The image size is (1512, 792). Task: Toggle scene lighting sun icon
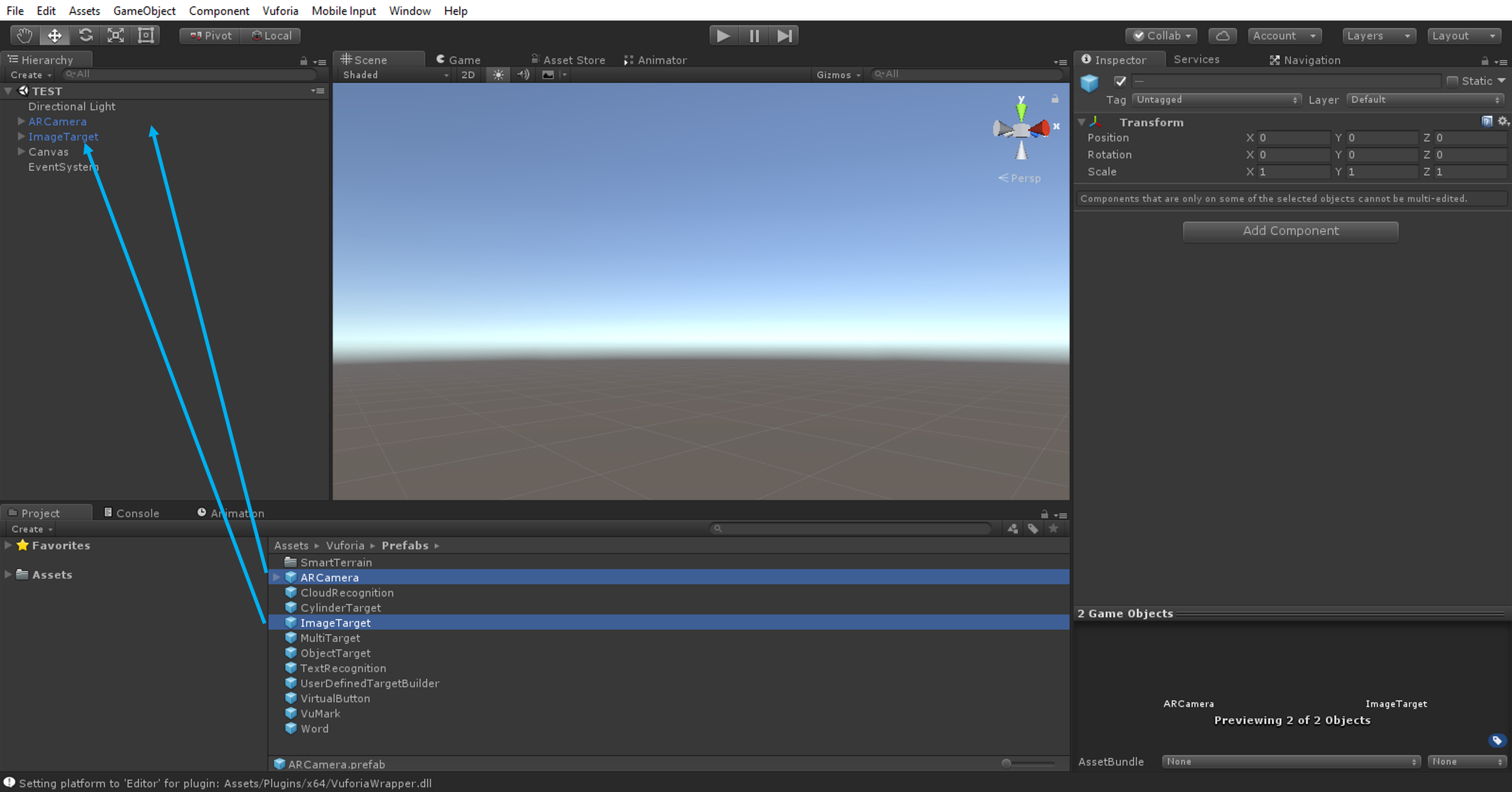tap(498, 74)
